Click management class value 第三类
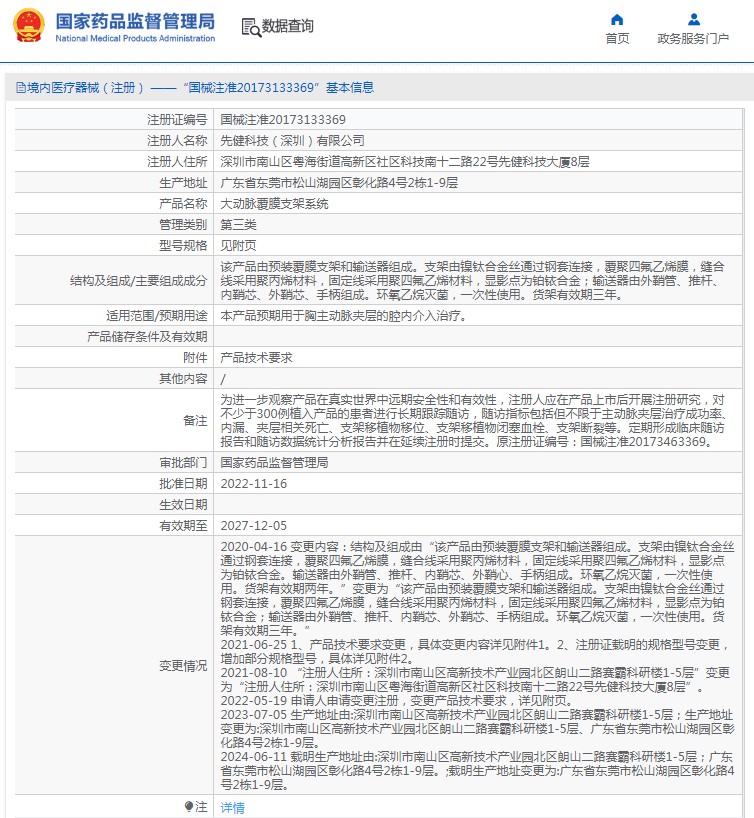This screenshot has height=818, width=754. pyautogui.click(x=238, y=225)
